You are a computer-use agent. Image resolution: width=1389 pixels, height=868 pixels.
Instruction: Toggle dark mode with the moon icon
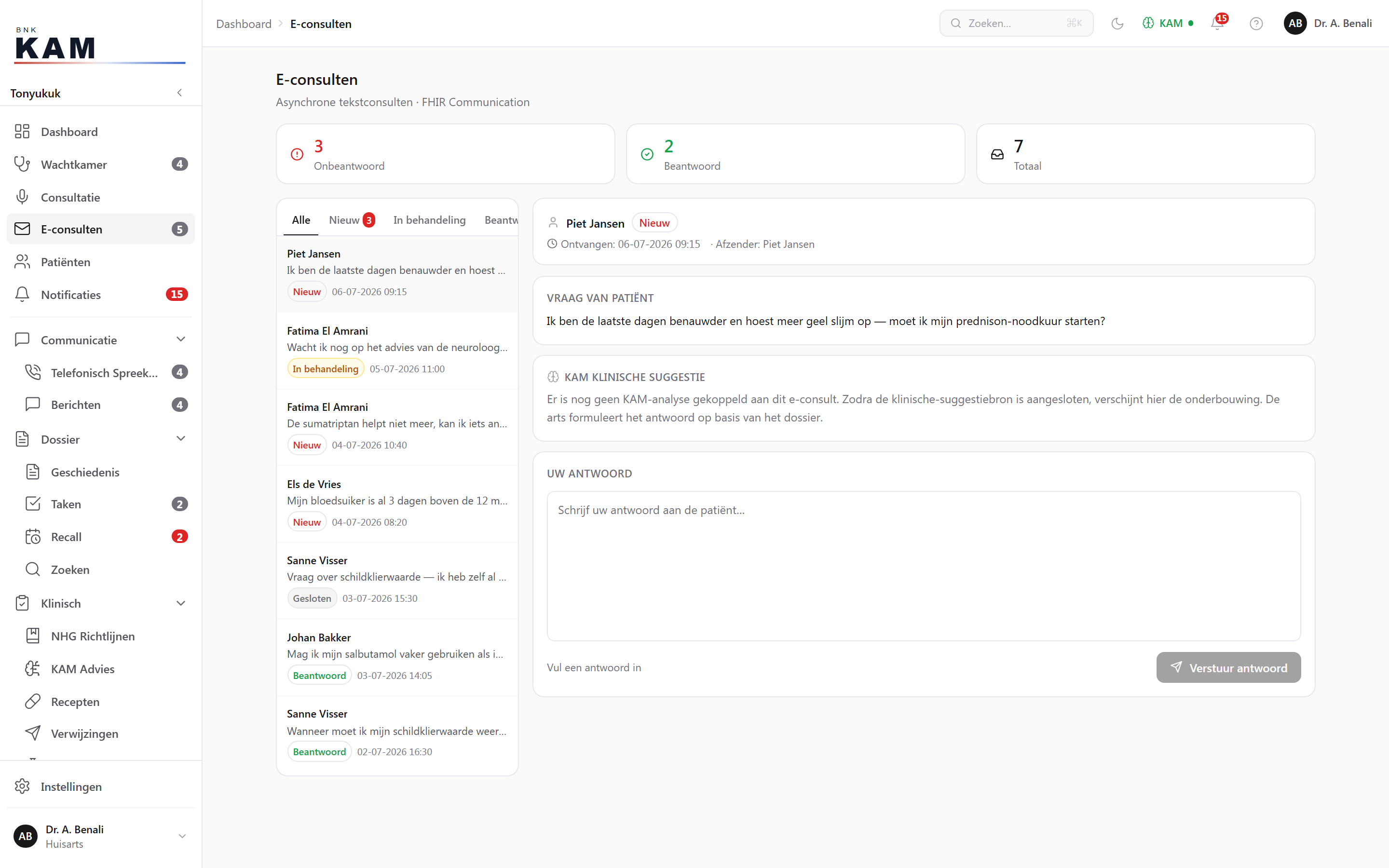click(x=1117, y=24)
